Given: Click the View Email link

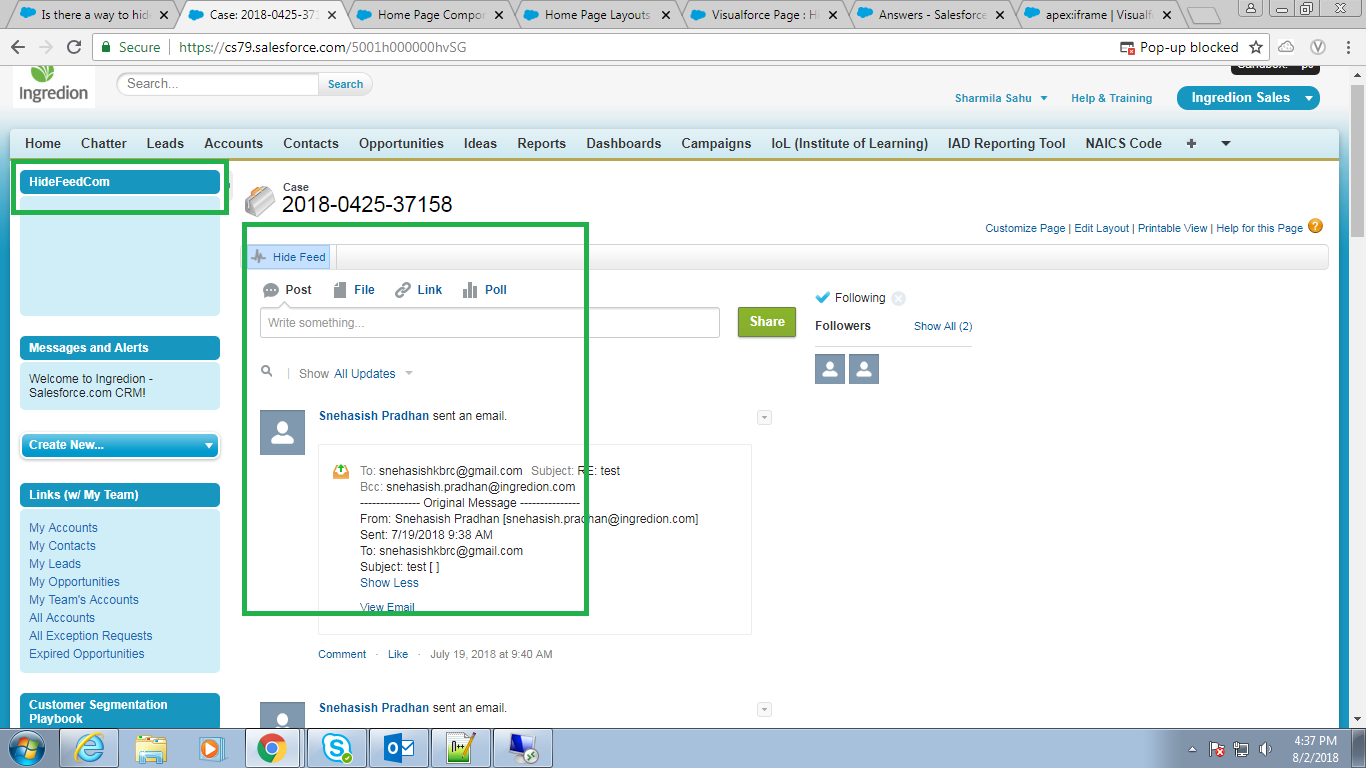Looking at the screenshot, I should 387,607.
